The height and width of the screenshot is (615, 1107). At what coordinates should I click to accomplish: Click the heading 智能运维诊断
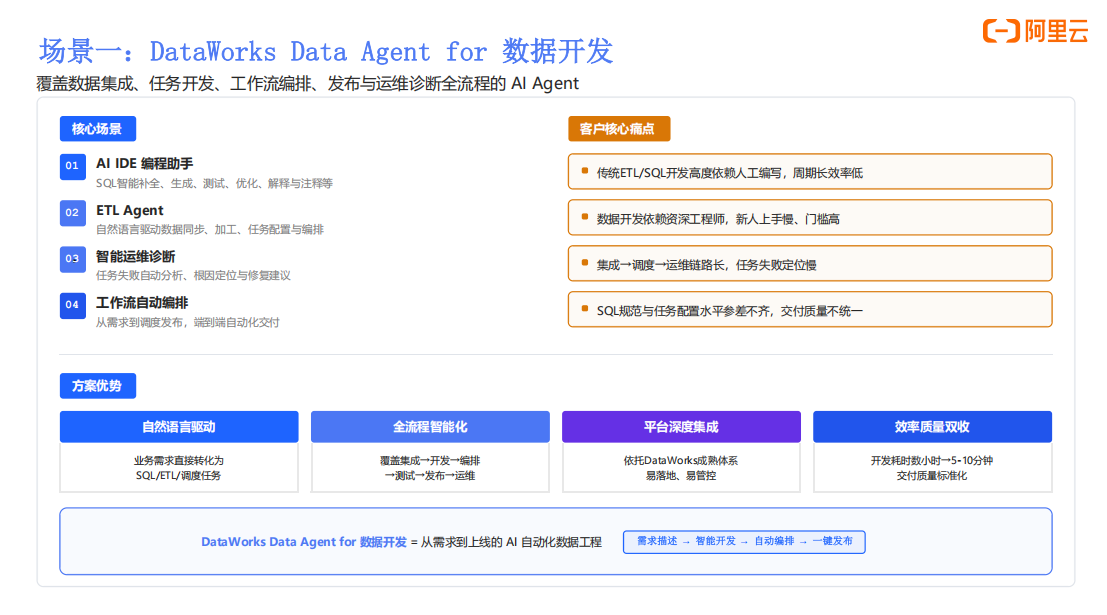pyautogui.click(x=136, y=256)
